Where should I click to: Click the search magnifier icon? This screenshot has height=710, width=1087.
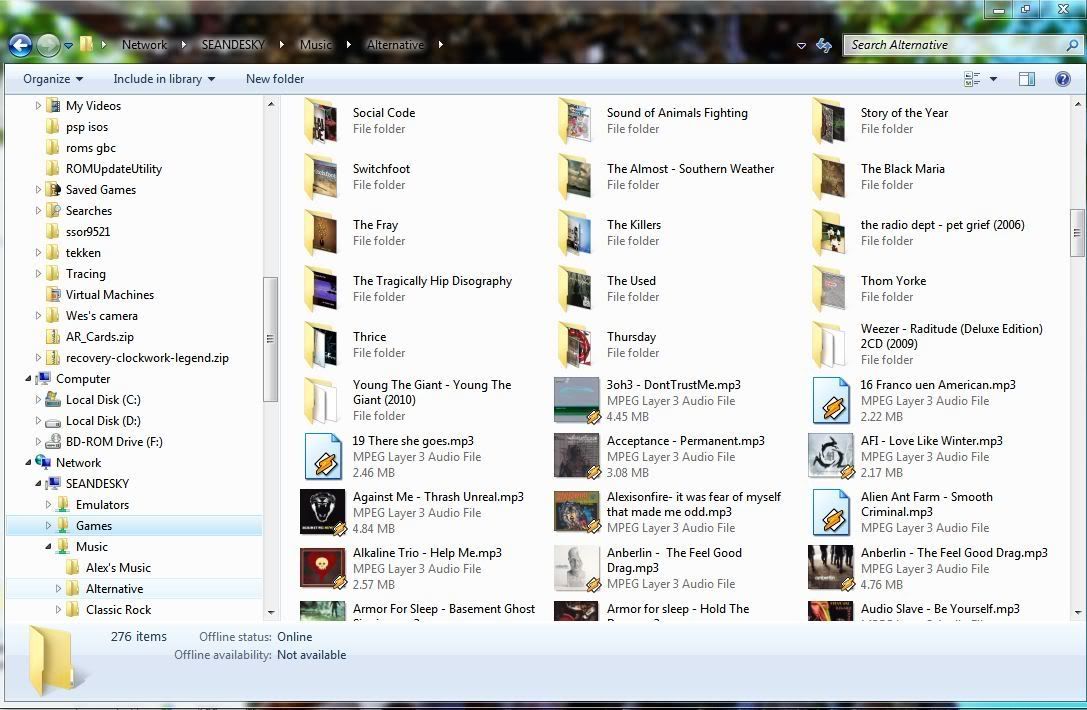click(1072, 45)
